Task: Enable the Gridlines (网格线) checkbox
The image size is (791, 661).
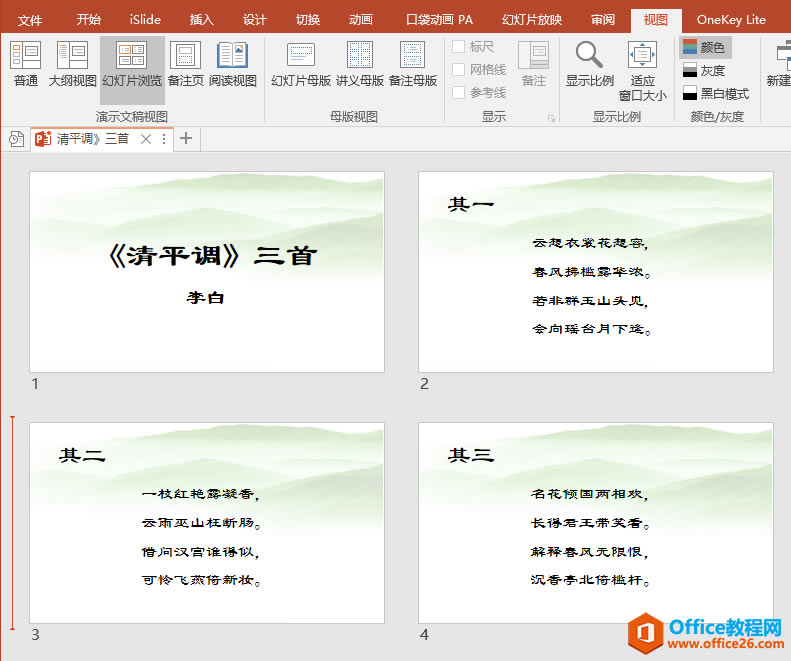Action: tap(459, 70)
